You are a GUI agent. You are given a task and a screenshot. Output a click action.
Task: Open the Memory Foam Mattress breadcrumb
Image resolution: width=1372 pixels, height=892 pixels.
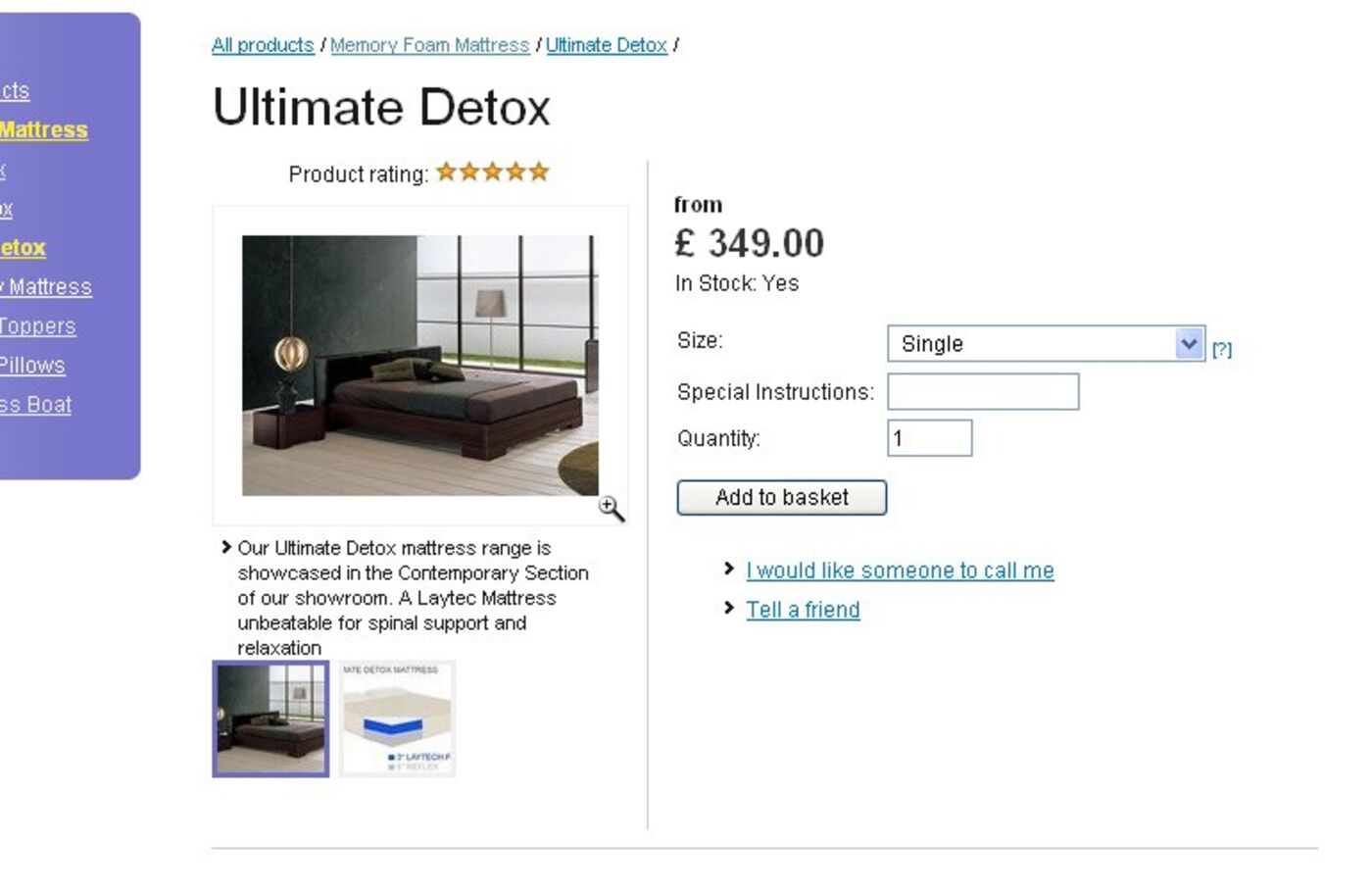click(429, 45)
